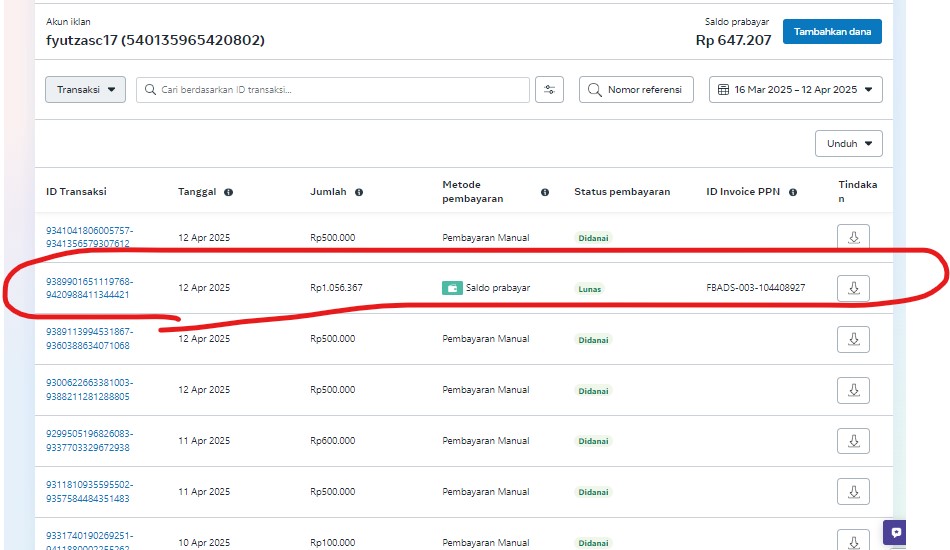Click info icon beside ID Invoice PPN
Viewport: 950px width, 550px height.
click(x=792, y=192)
